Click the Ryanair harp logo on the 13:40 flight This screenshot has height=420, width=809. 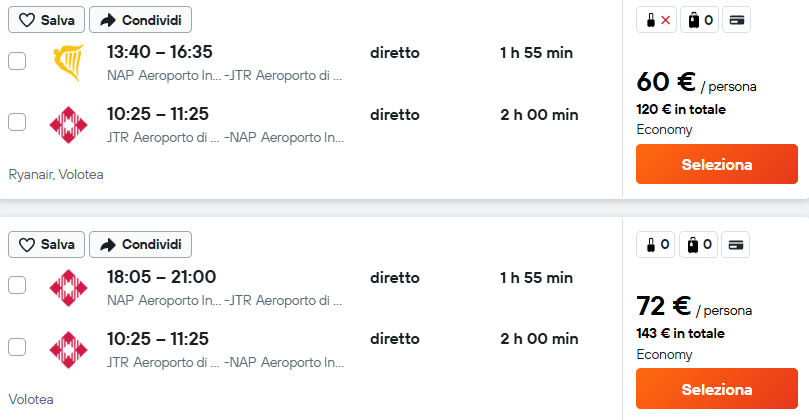click(x=69, y=63)
